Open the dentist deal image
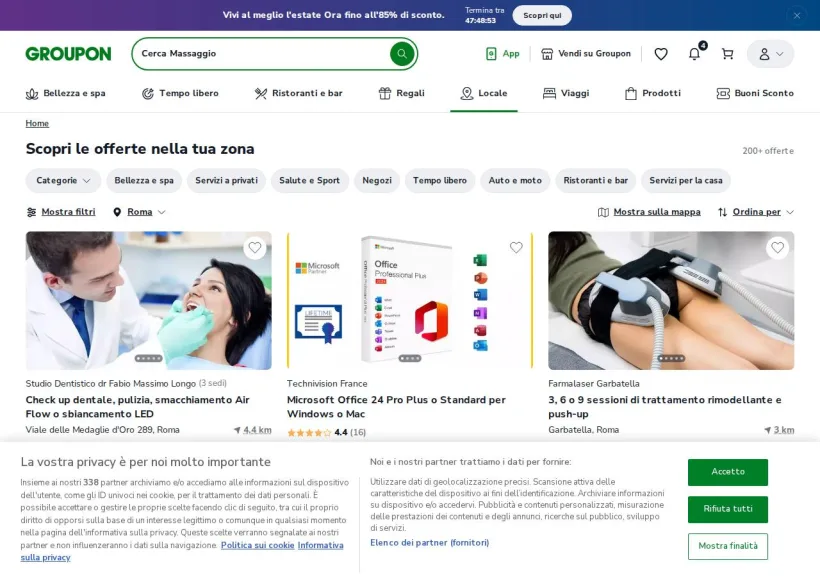This screenshot has height=577, width=820. click(149, 301)
